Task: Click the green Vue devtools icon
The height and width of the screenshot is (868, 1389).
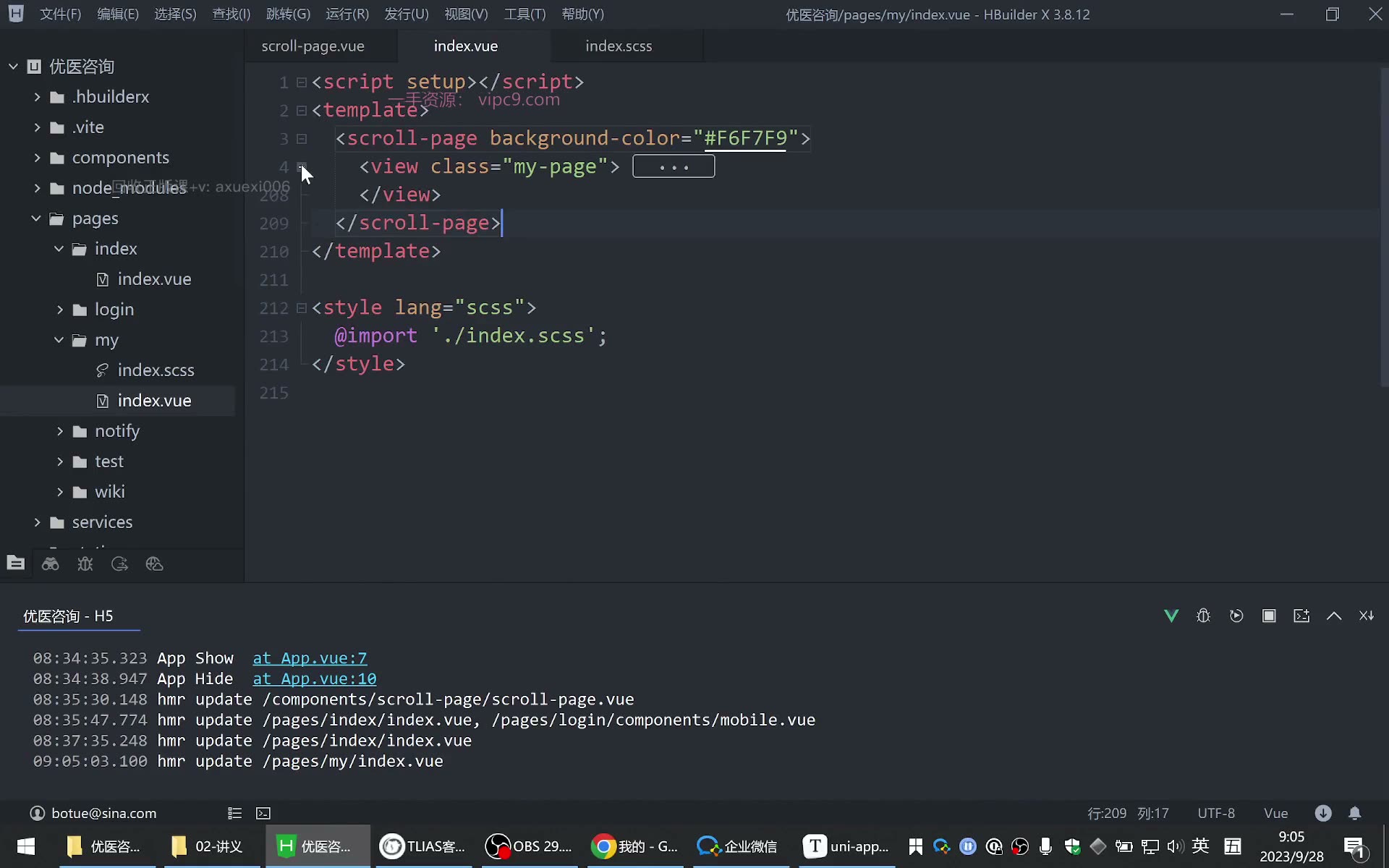Action: [x=1171, y=616]
